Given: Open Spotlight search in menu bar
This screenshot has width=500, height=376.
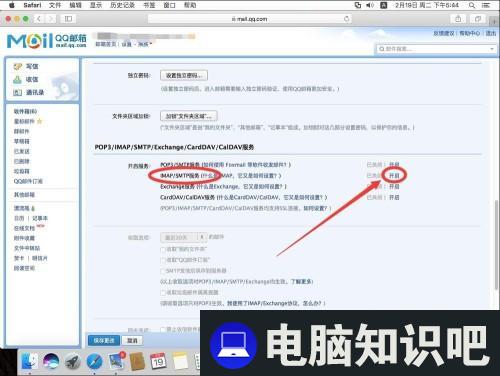Looking at the screenshot, I should [472, 5].
